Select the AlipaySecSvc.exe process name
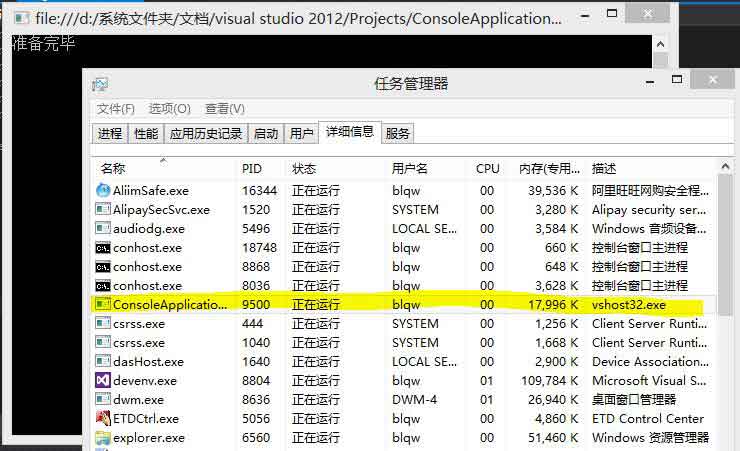The height and width of the screenshot is (451, 740). (161, 209)
